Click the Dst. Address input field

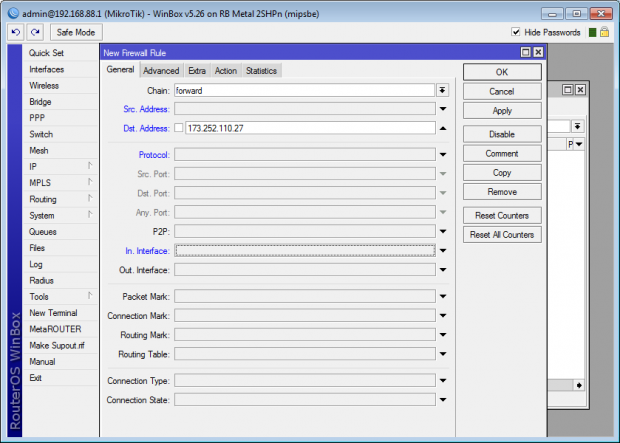(310, 128)
